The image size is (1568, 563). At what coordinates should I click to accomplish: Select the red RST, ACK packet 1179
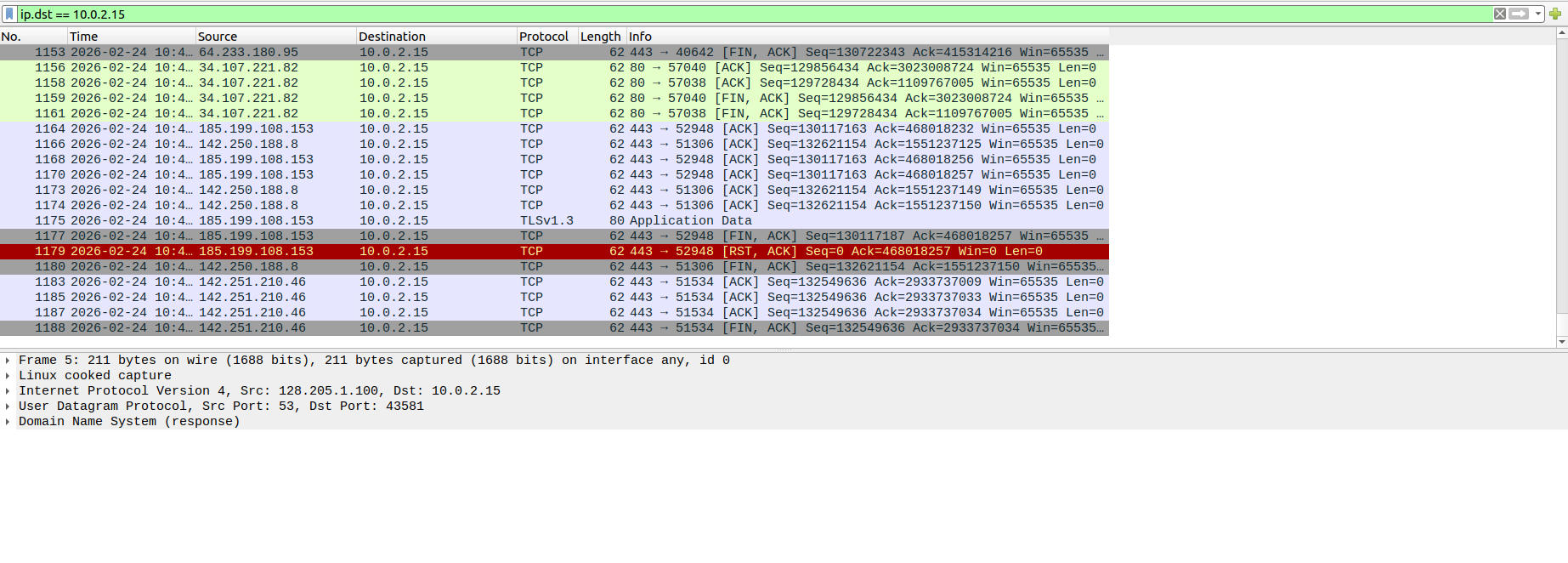pos(554,252)
